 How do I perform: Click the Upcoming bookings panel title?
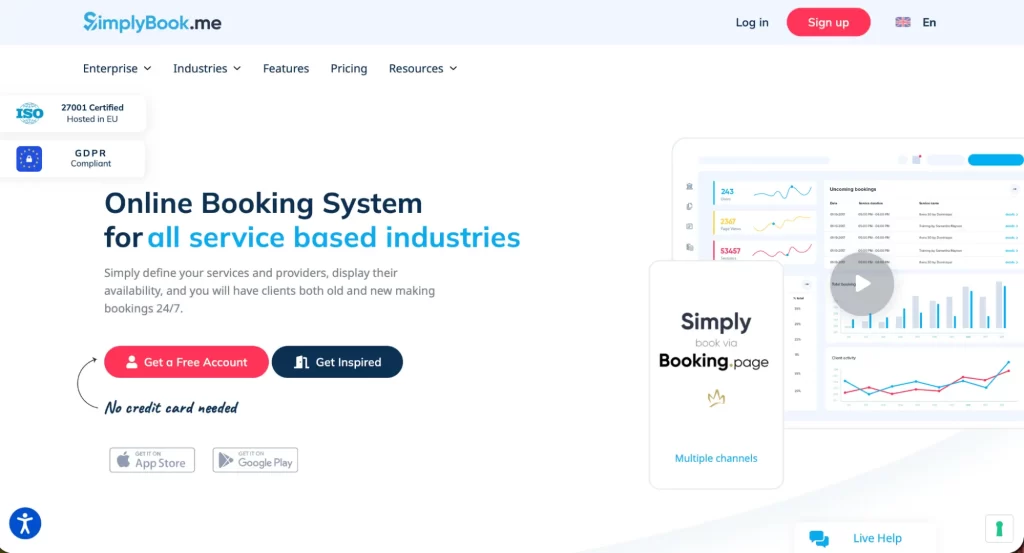[852, 189]
